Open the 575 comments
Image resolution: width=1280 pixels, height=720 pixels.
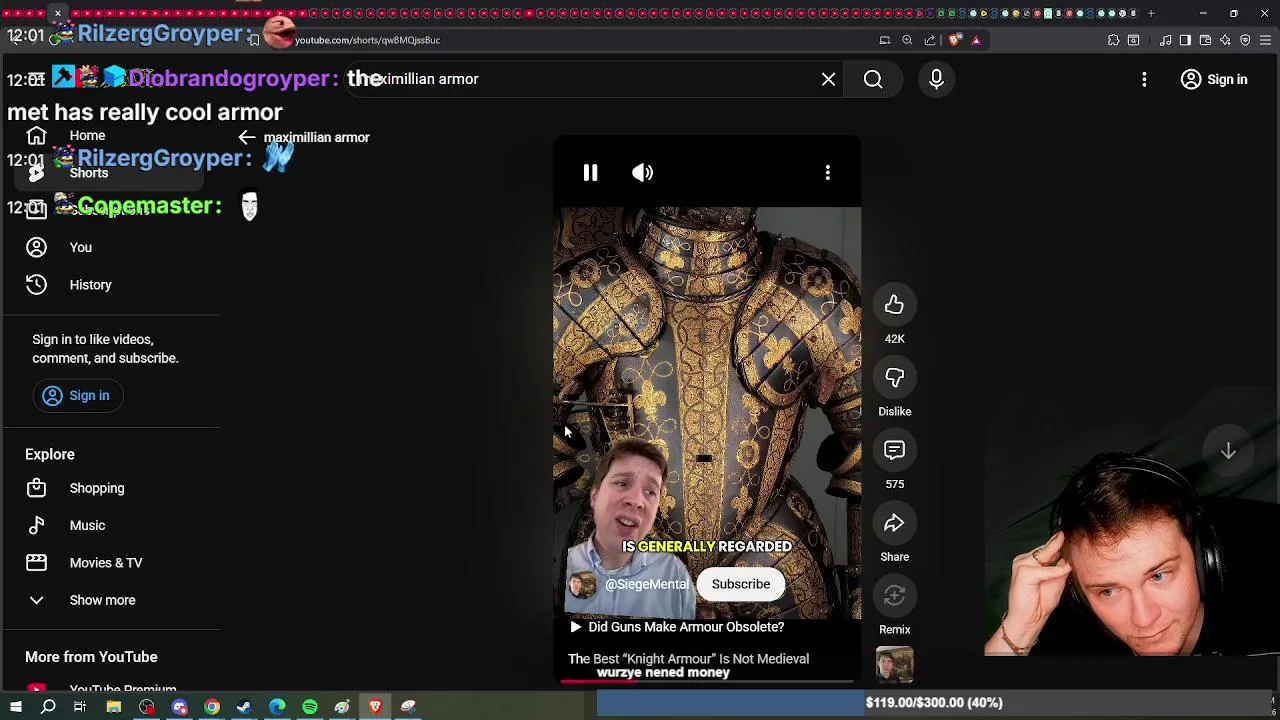tap(894, 451)
